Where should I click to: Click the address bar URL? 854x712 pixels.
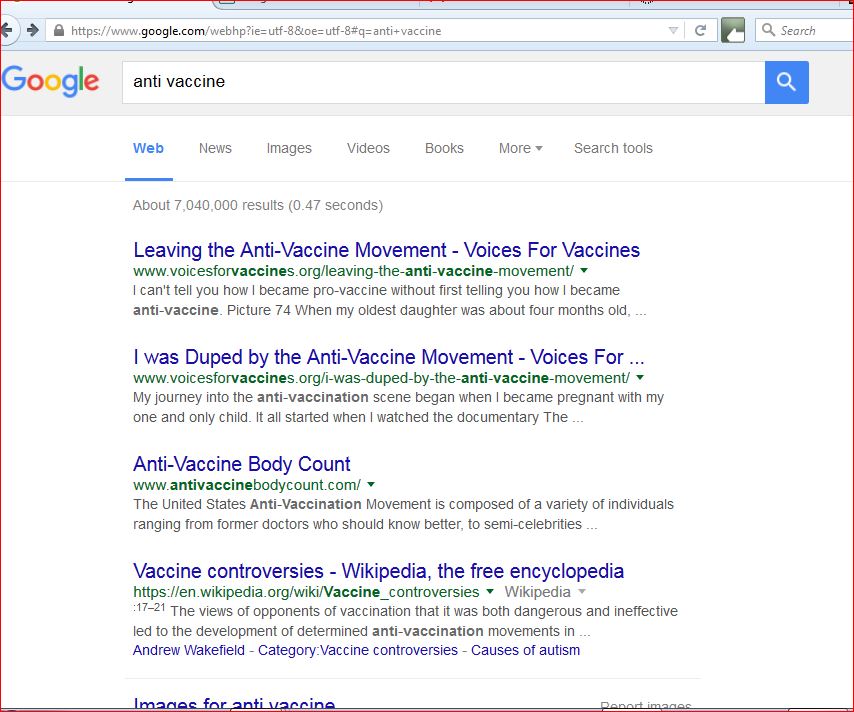point(256,31)
